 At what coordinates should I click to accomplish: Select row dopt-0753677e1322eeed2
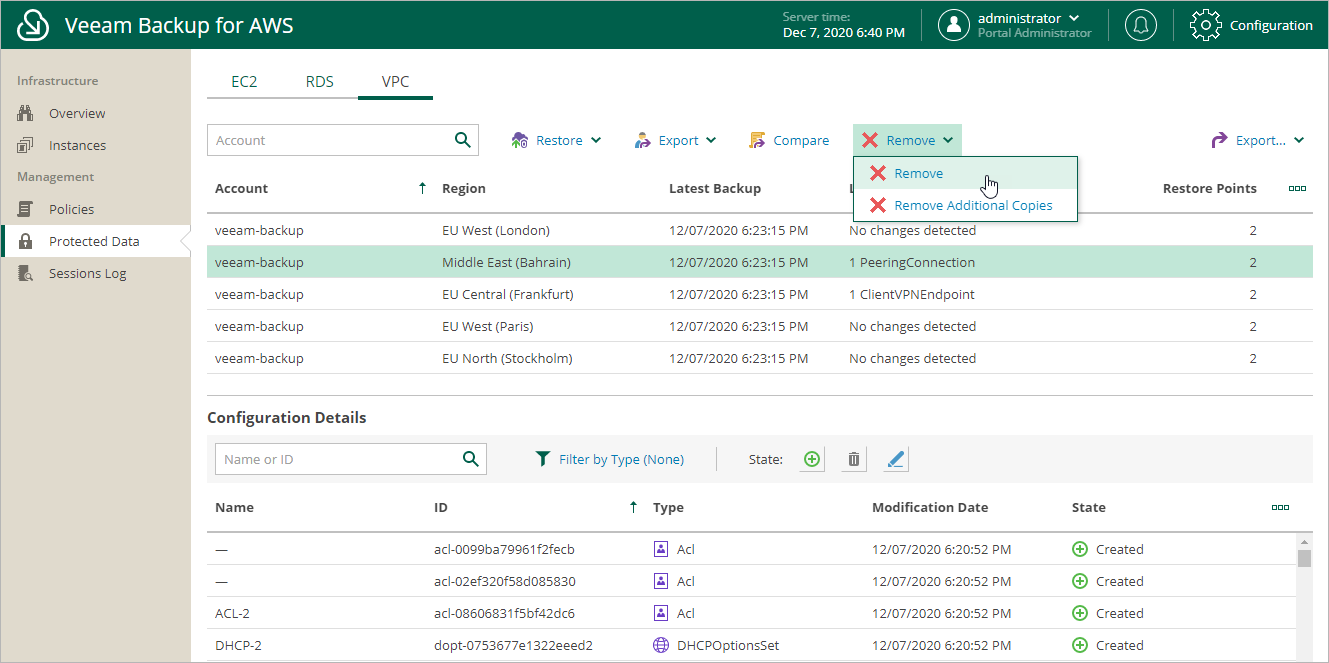(752, 645)
